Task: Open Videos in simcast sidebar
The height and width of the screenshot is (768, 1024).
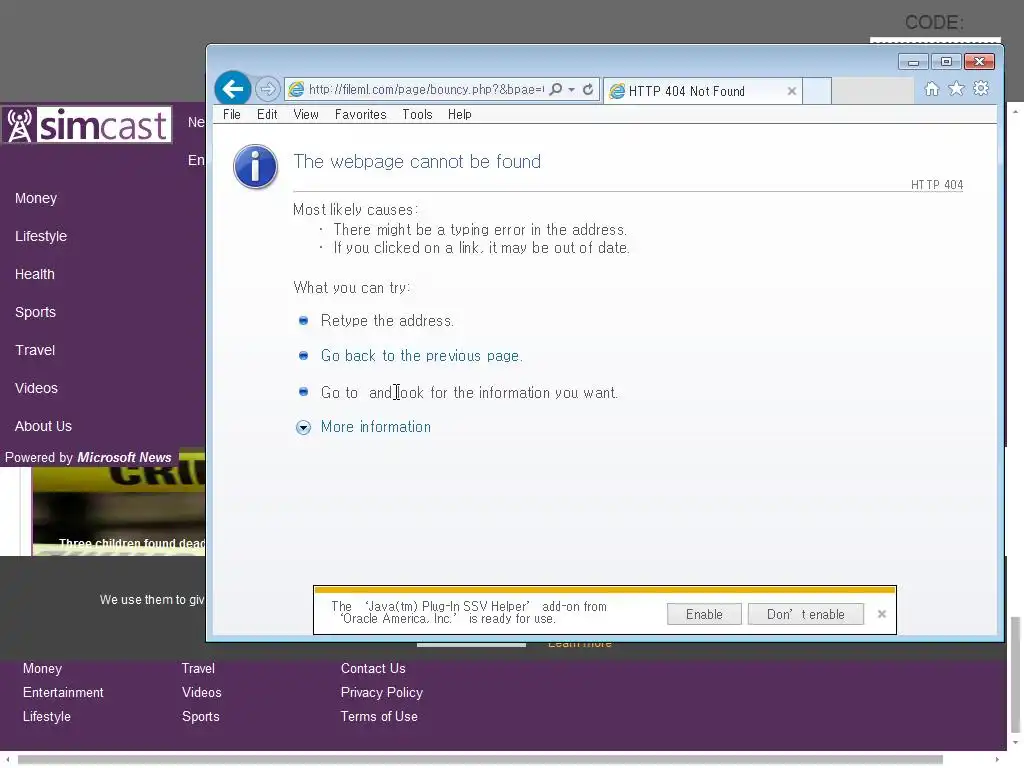Action: [x=37, y=388]
